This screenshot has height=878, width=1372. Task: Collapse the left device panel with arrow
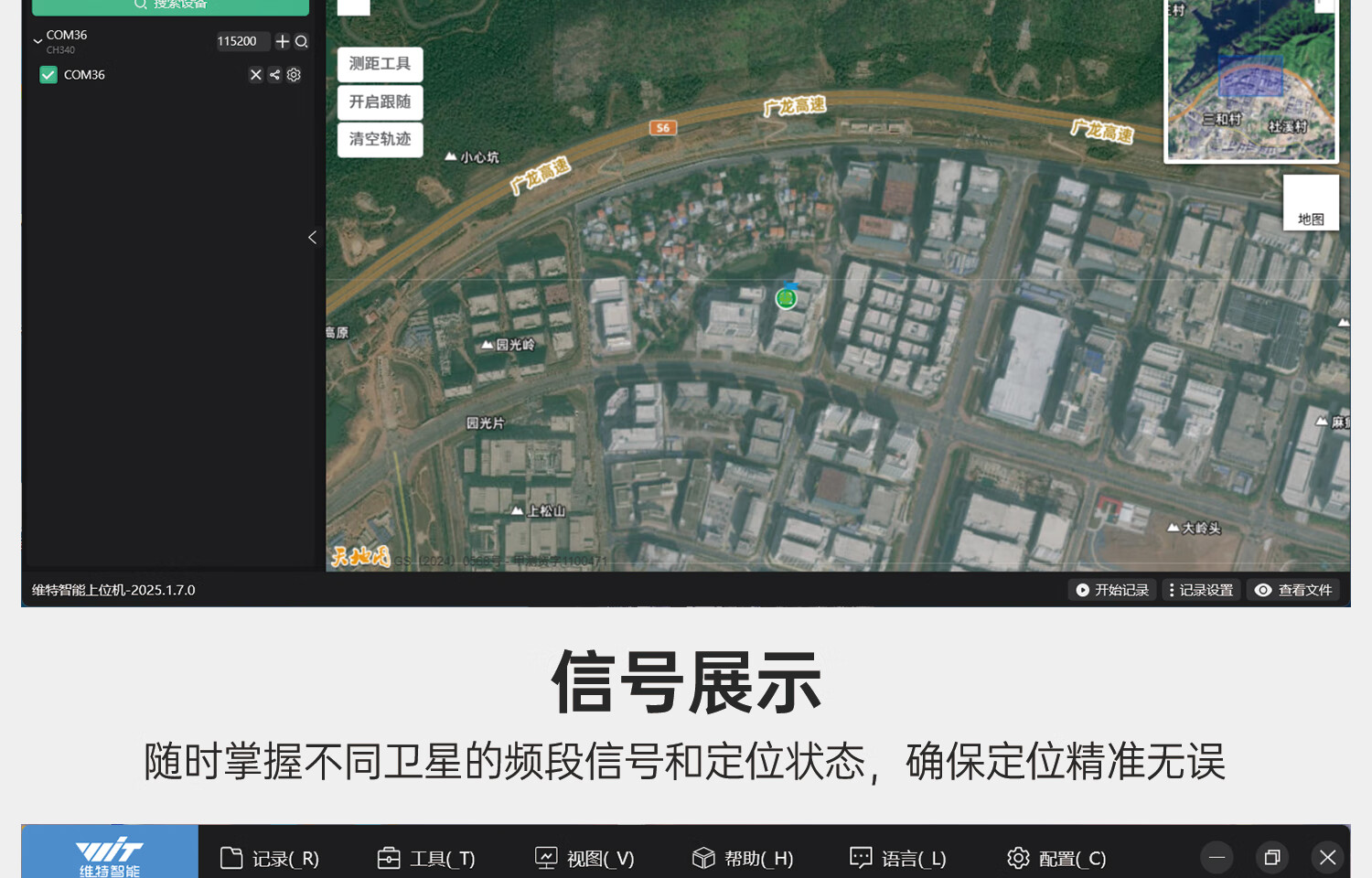click(312, 238)
